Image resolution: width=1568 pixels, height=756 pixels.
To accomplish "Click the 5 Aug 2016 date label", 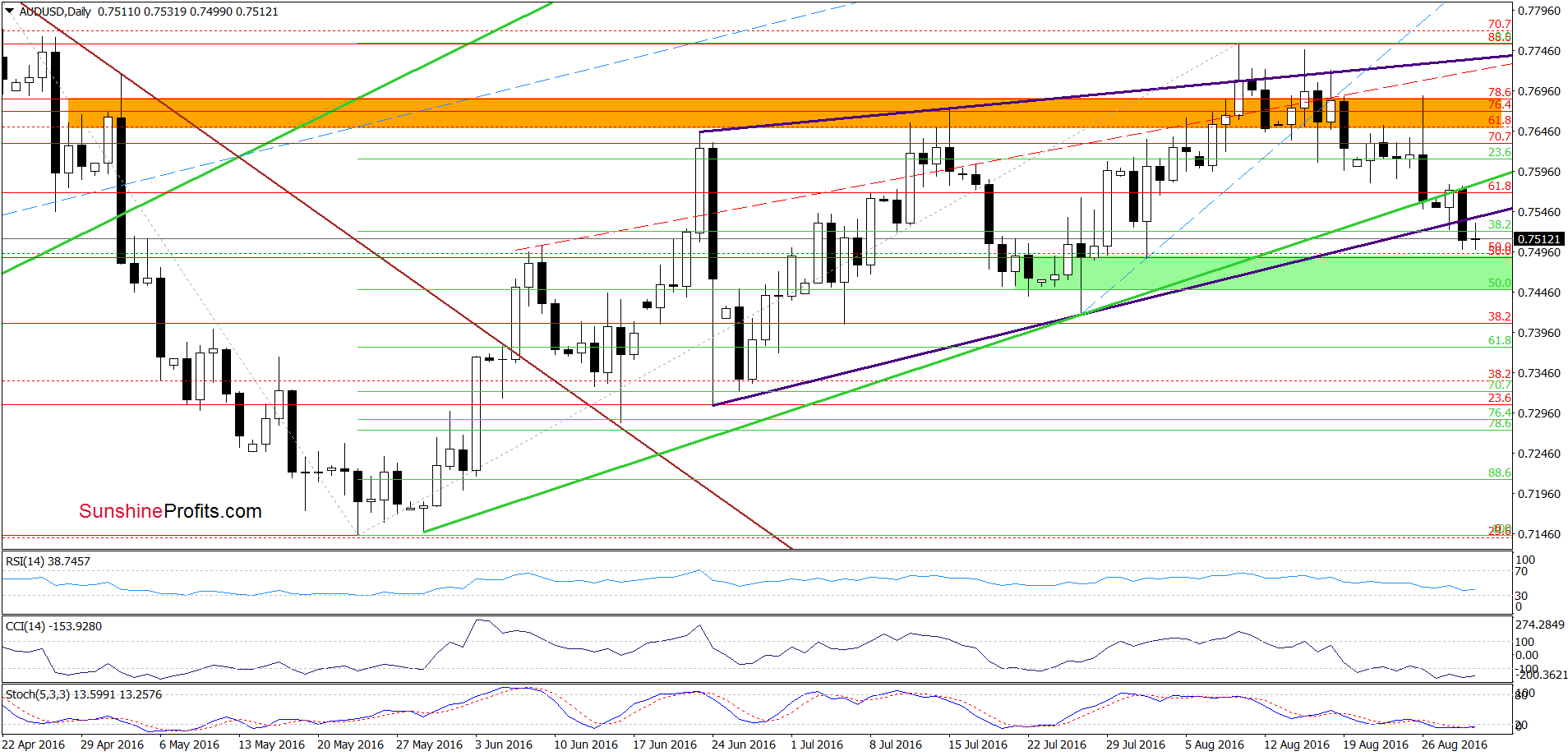I will pos(1215,744).
